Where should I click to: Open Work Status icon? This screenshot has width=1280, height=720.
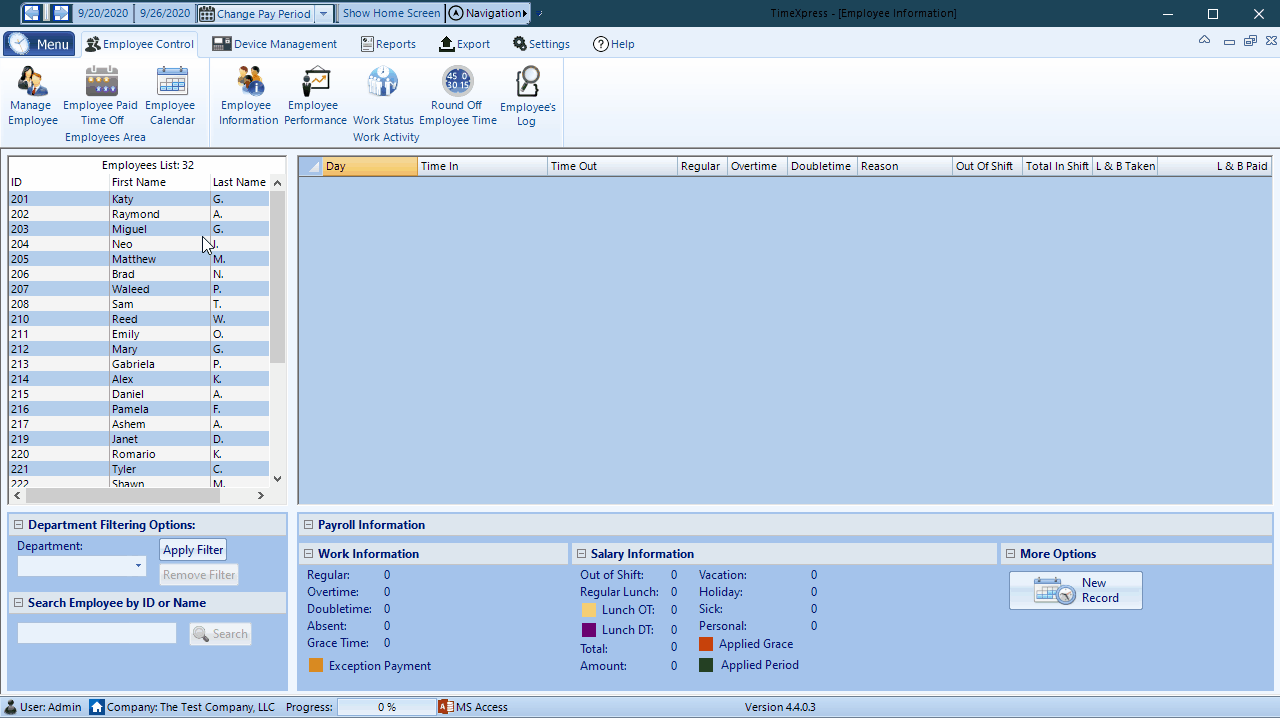(383, 83)
